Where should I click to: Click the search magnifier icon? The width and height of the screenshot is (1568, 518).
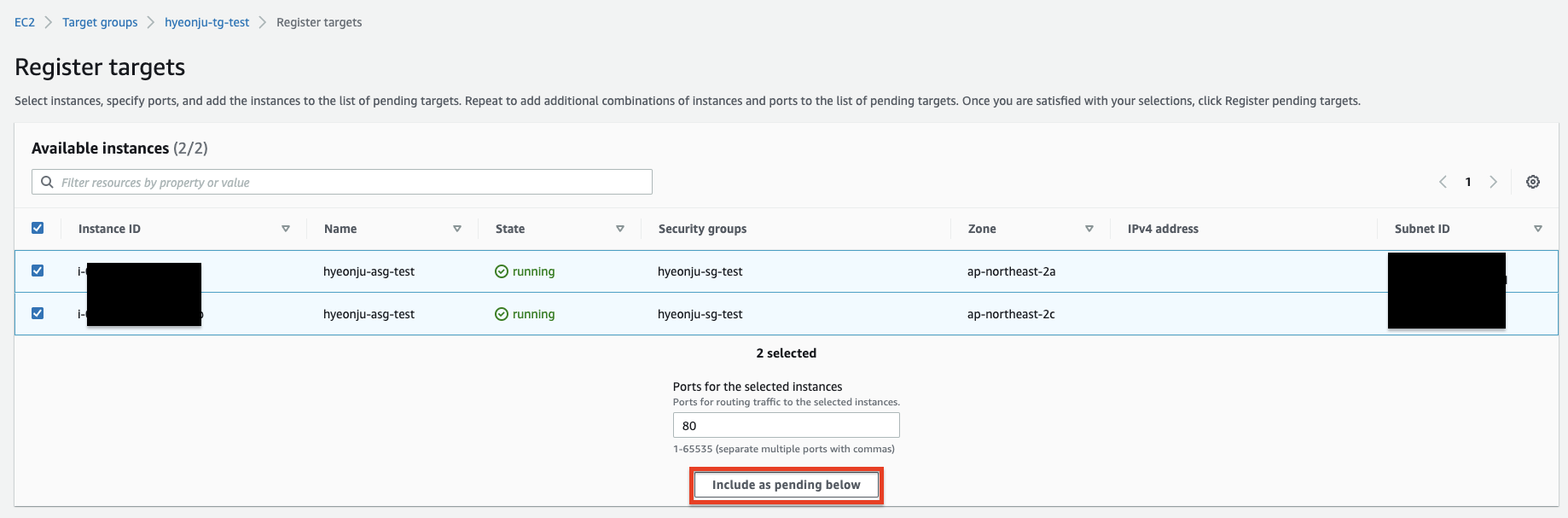point(47,182)
